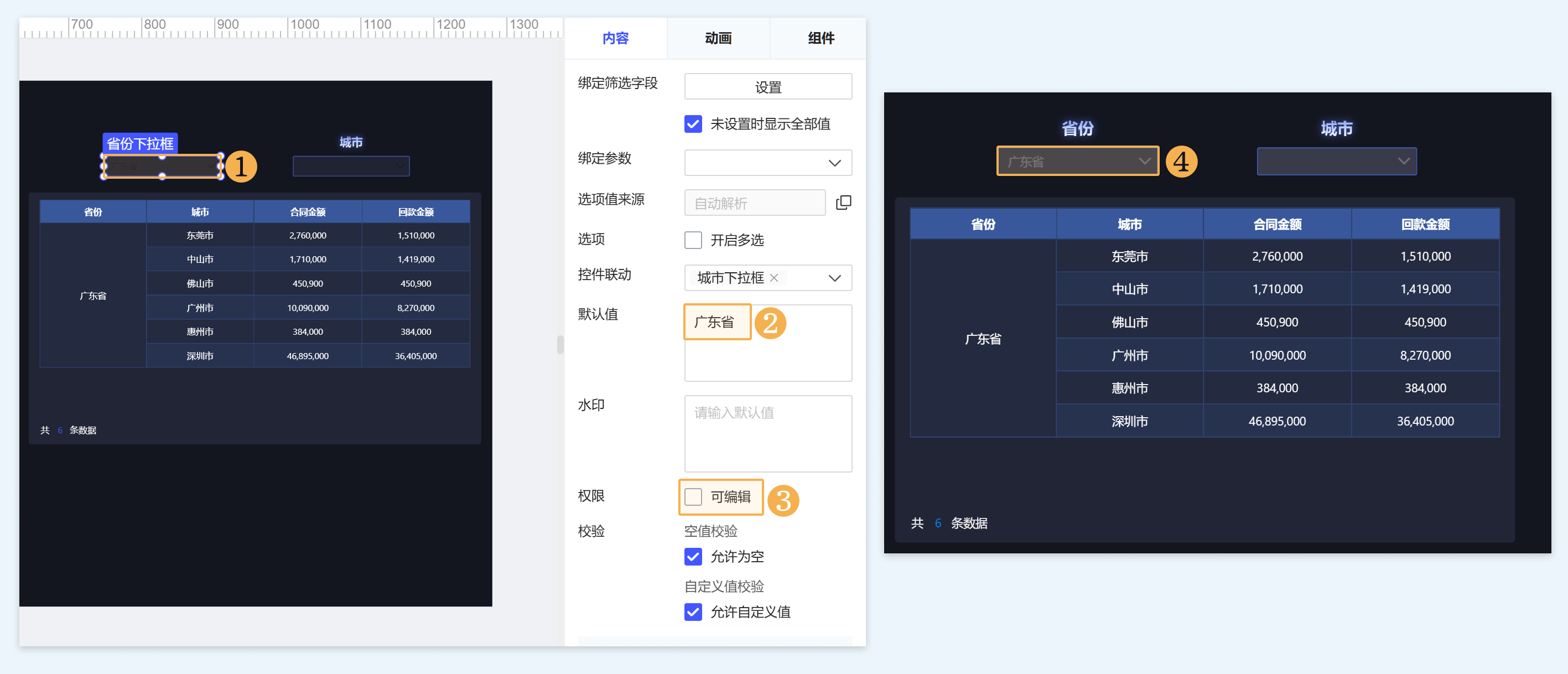This screenshot has width=1568, height=674.
Task: Click the 合同金额 column header on canvas
Action: [x=308, y=212]
